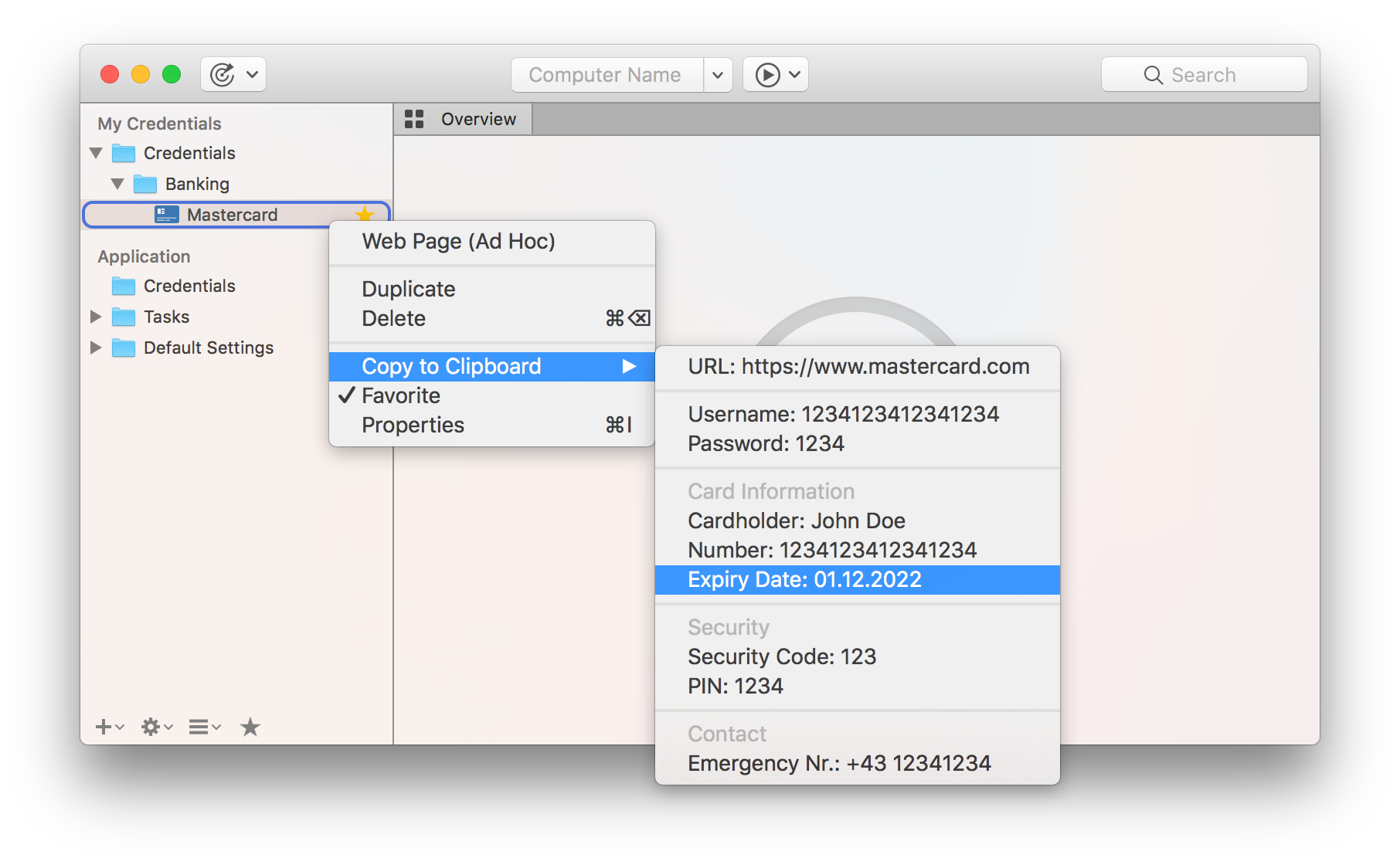The height and width of the screenshot is (865, 1400).
Task: Copy Username 1234123412341234
Action: pos(858,414)
